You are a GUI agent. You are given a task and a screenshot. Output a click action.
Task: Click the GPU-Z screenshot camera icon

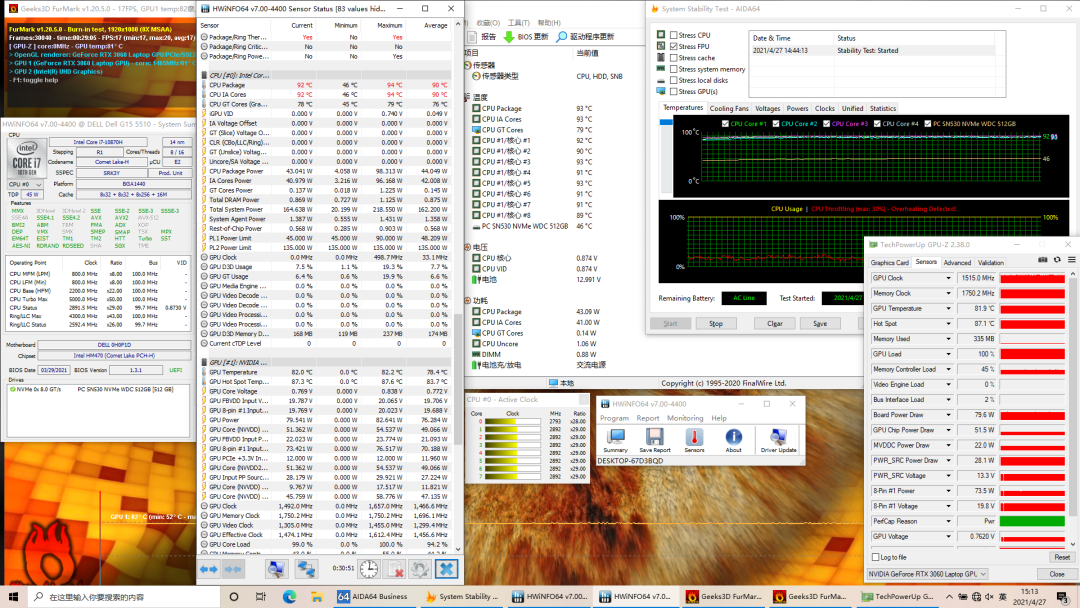pos(1042,259)
